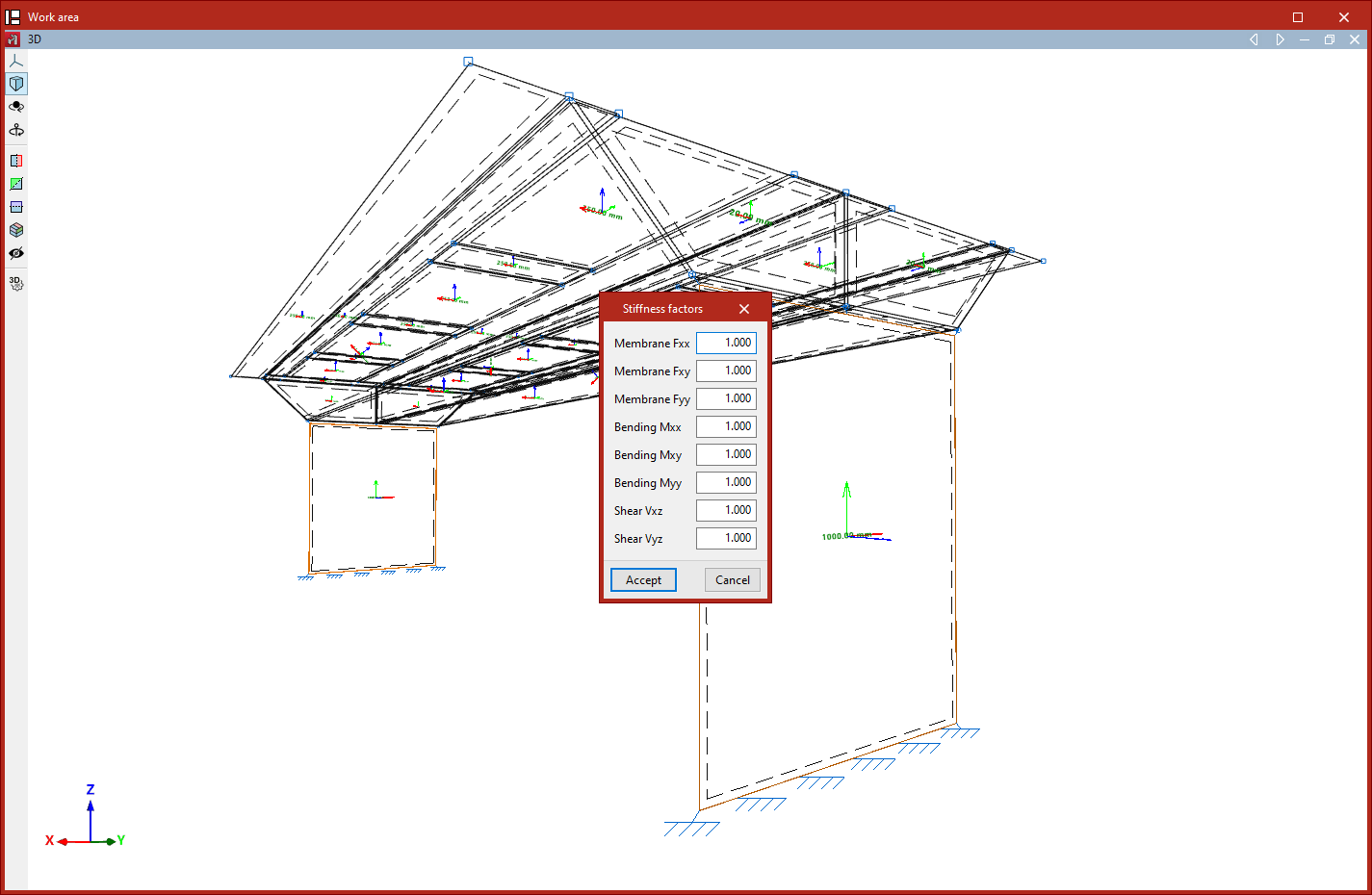Image resolution: width=1372 pixels, height=895 pixels.
Task: Click the 'Membrane Fxy' label
Action: (652, 371)
